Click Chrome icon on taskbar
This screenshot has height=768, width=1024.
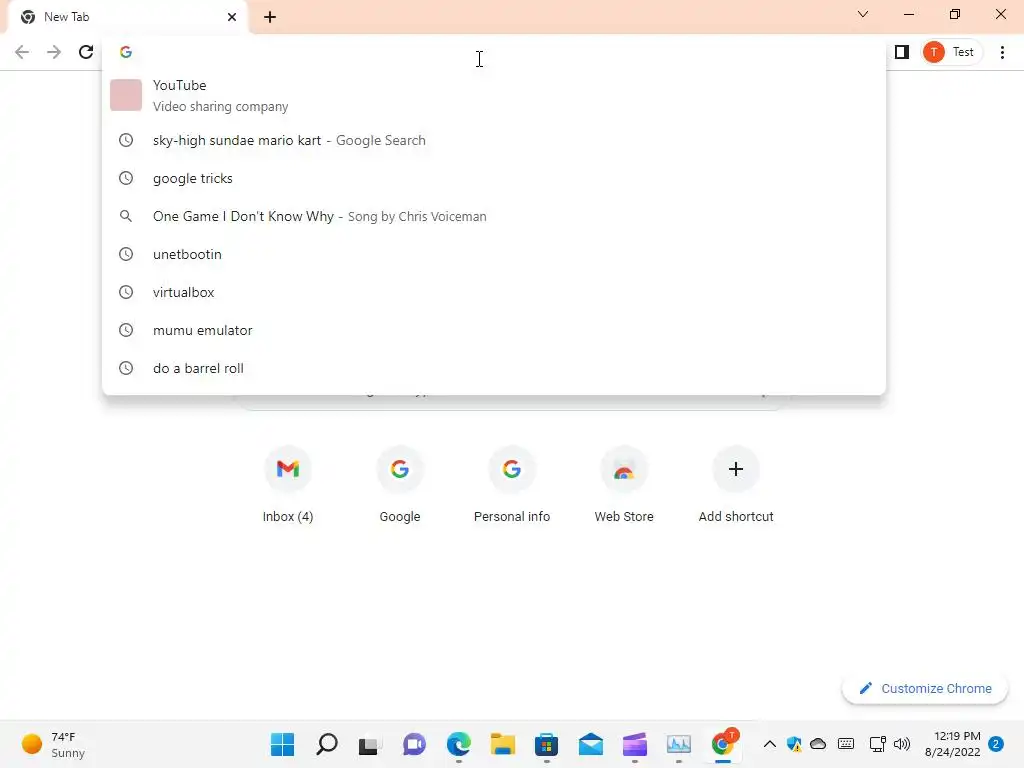pyautogui.click(x=723, y=744)
